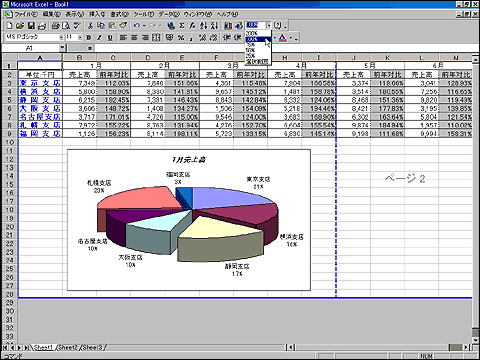Image resolution: width=480 pixels, height=360 pixels.
Task: Apply Comma style icon
Action: [191, 38]
